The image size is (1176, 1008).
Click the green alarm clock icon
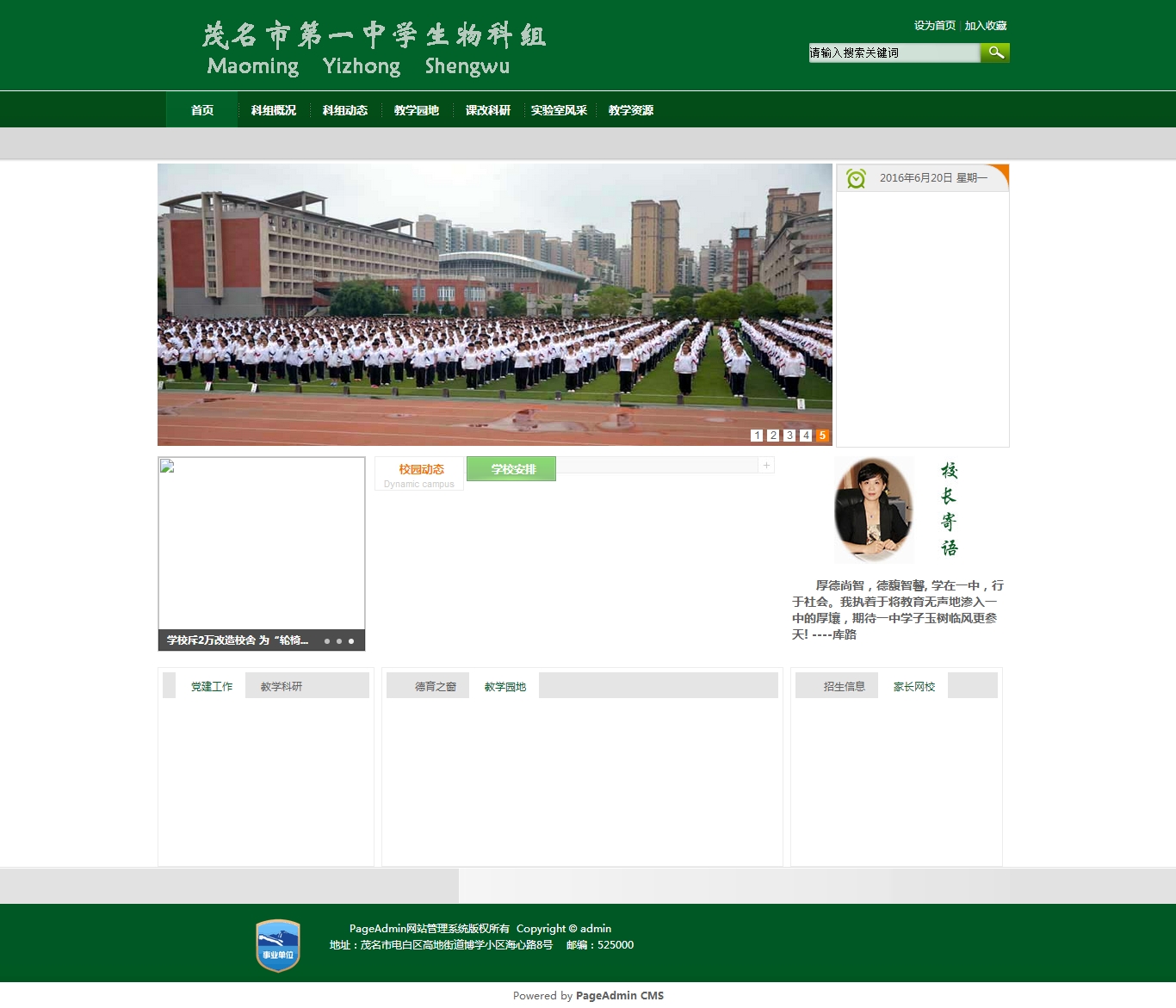(x=856, y=178)
